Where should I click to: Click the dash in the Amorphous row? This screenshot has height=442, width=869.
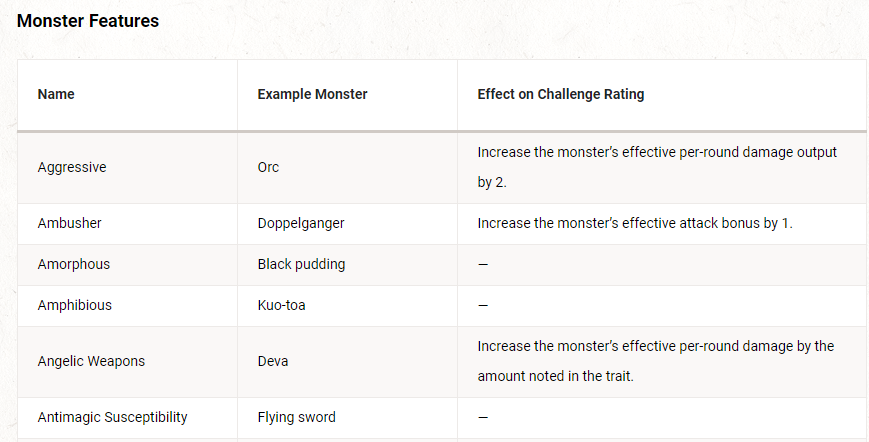(483, 265)
